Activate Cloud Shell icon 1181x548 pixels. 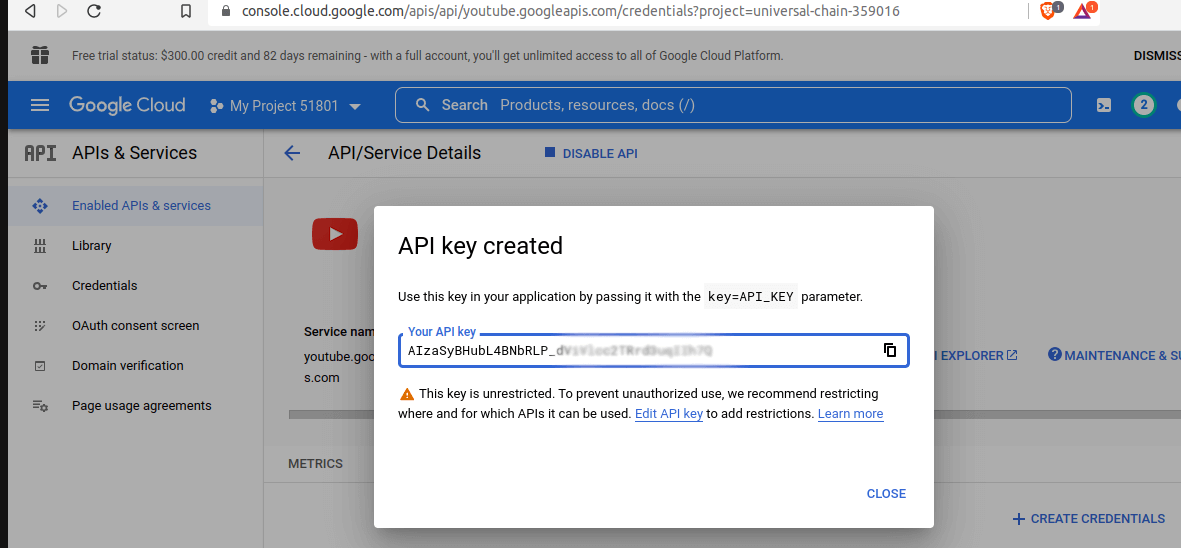tap(1103, 105)
